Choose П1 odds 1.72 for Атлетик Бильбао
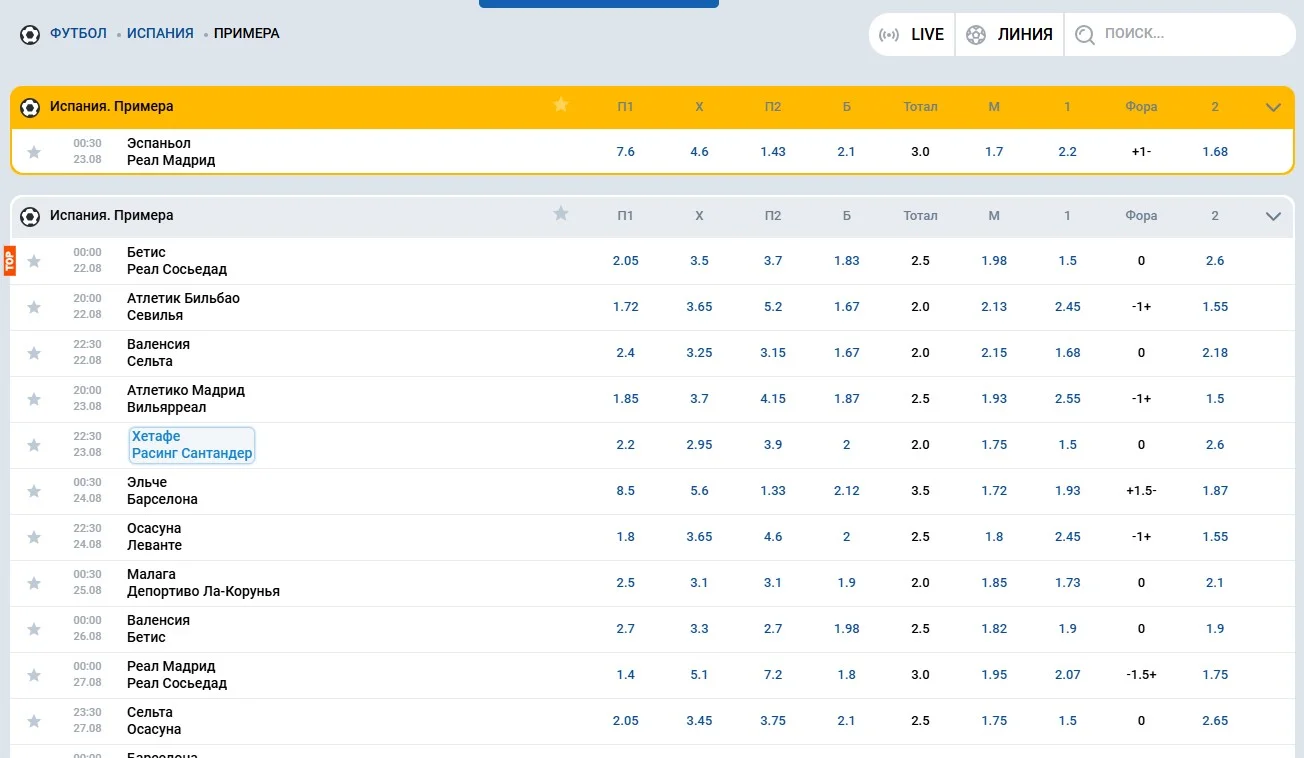 click(x=626, y=307)
